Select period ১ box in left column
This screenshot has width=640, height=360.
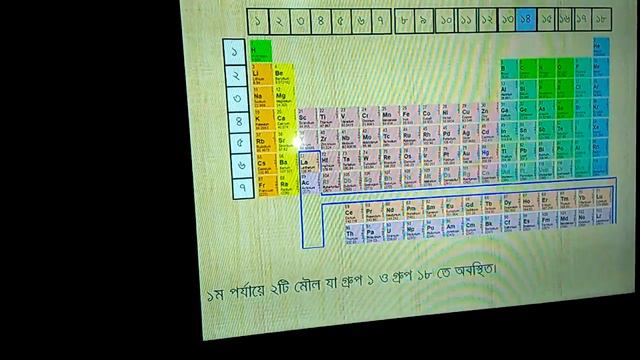point(234,52)
